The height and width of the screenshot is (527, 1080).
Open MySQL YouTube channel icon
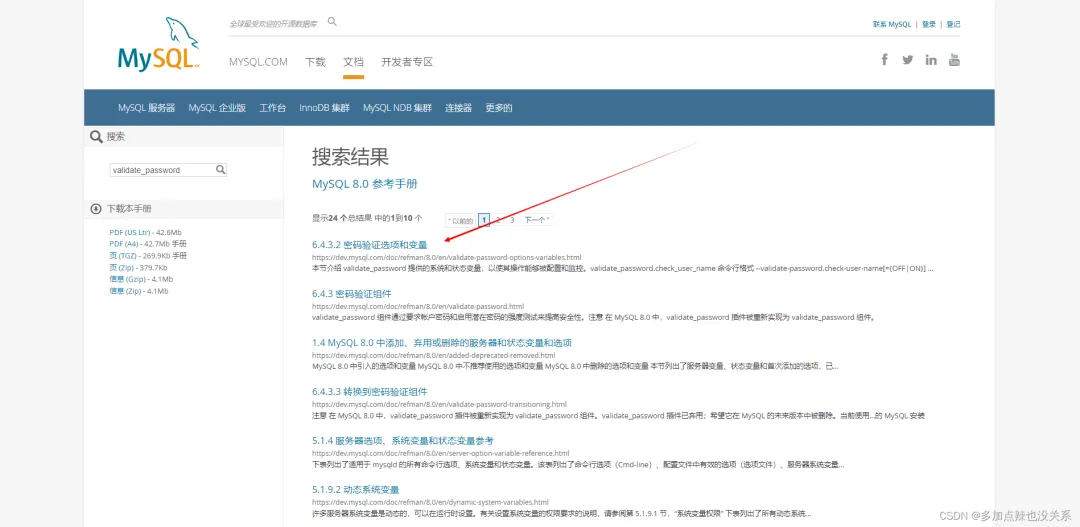[x=954, y=59]
